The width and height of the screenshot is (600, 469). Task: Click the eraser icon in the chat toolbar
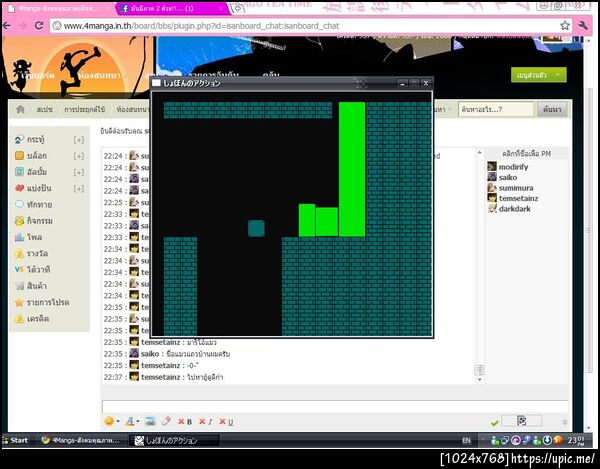pyautogui.click(x=166, y=421)
